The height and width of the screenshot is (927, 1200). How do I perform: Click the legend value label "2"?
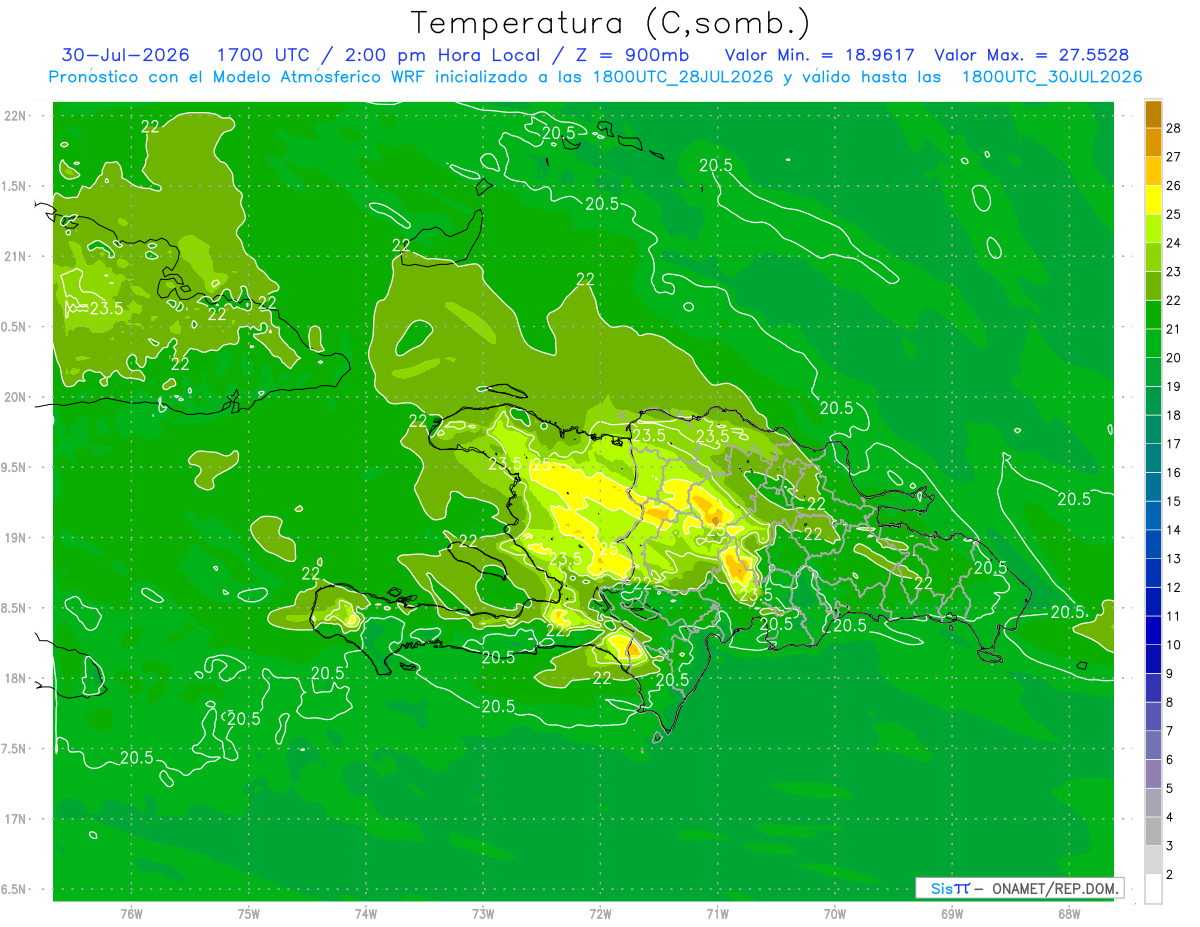pos(1170,875)
